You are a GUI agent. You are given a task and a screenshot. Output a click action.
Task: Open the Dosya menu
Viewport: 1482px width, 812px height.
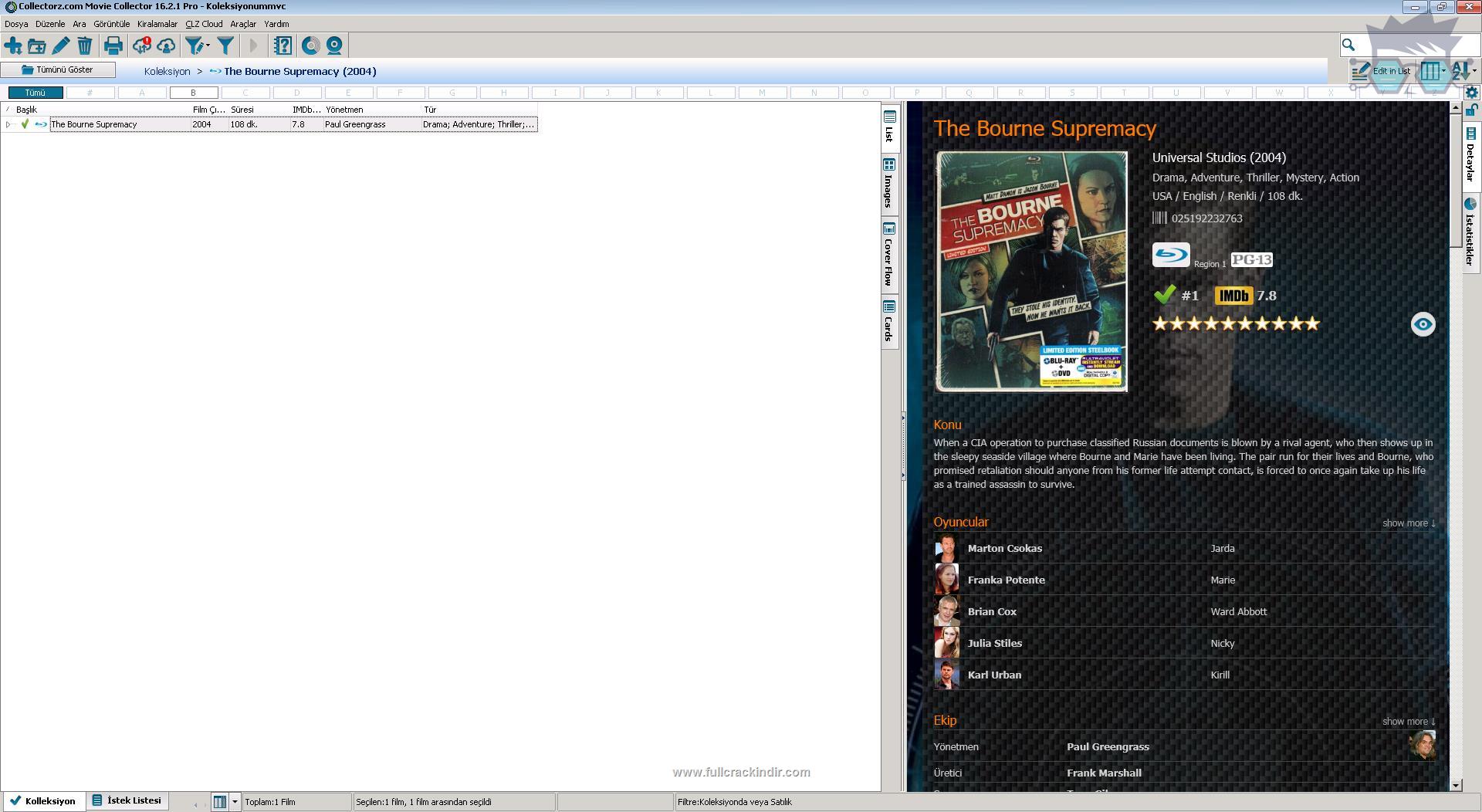point(16,24)
